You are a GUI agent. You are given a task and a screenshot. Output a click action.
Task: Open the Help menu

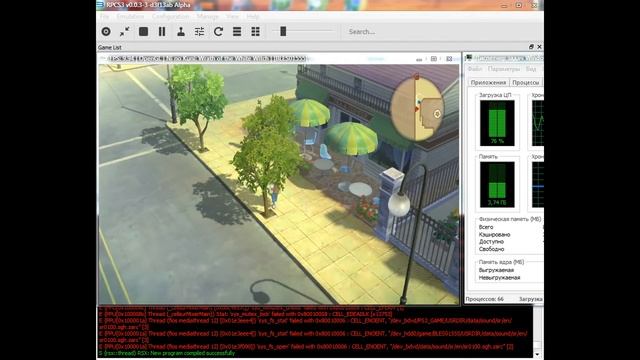pos(253,16)
